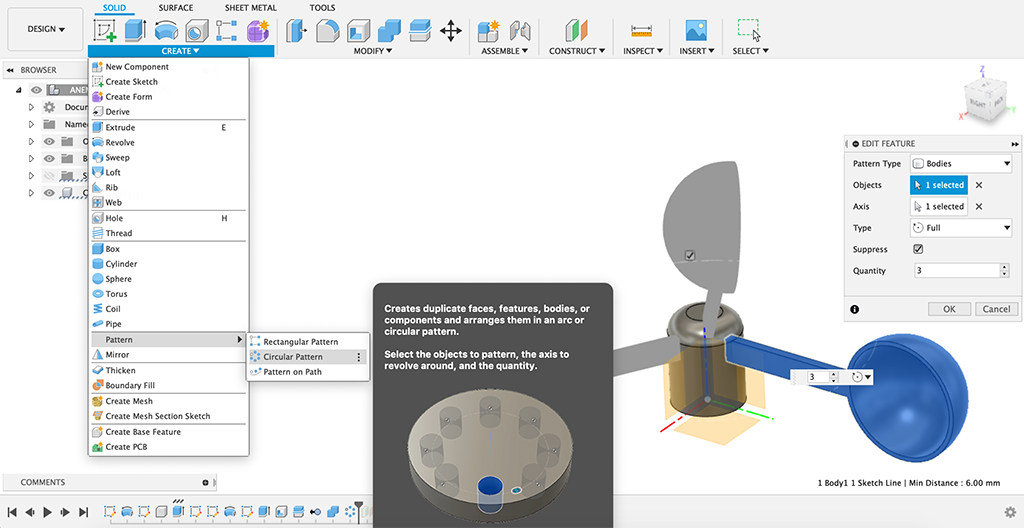Screen dimensions: 1024x528
Task: Toggle the Suppress checkbox
Action: tap(918, 249)
